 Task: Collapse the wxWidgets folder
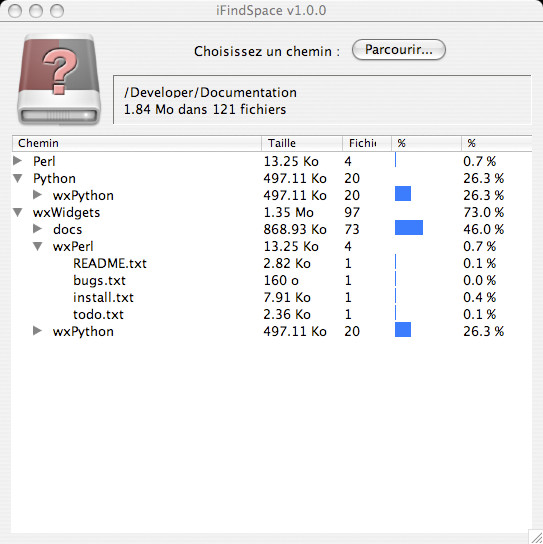click(17, 212)
